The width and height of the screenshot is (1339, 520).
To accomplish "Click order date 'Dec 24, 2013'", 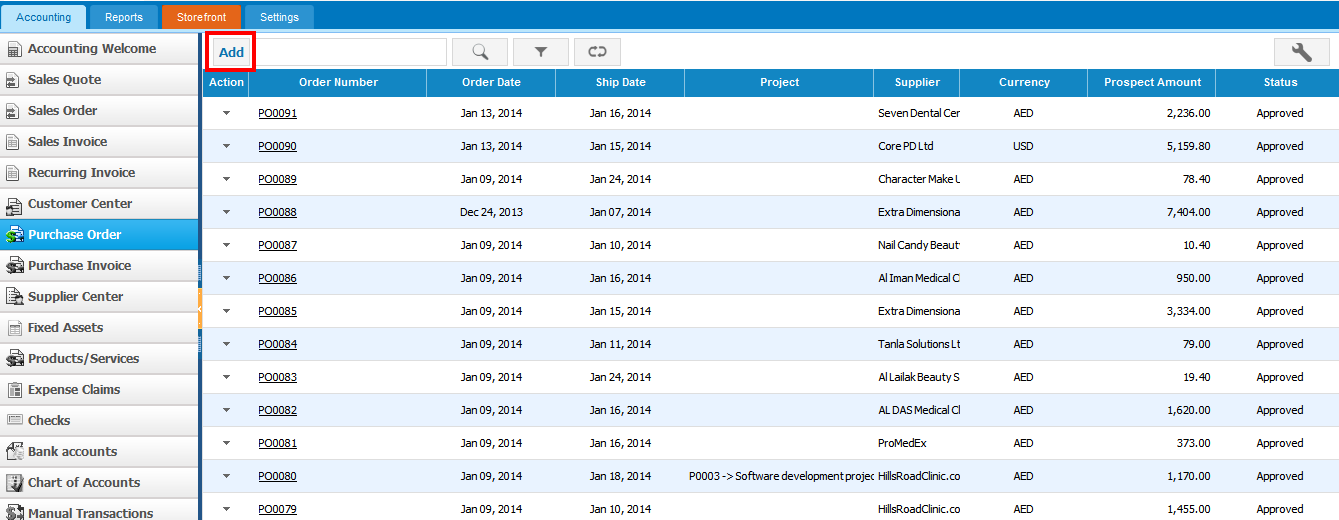I will [491, 212].
